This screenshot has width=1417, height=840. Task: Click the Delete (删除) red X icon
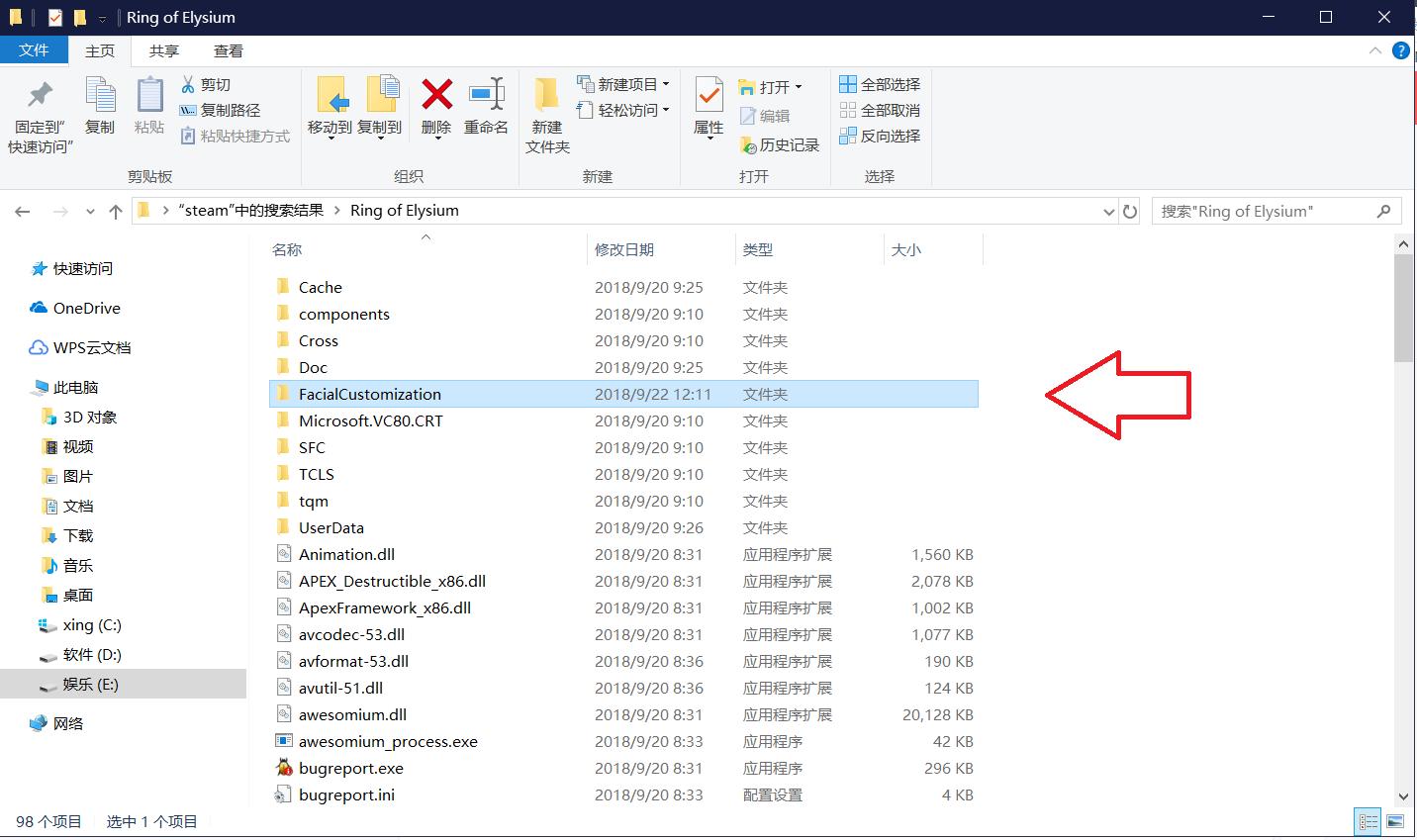pos(436,96)
